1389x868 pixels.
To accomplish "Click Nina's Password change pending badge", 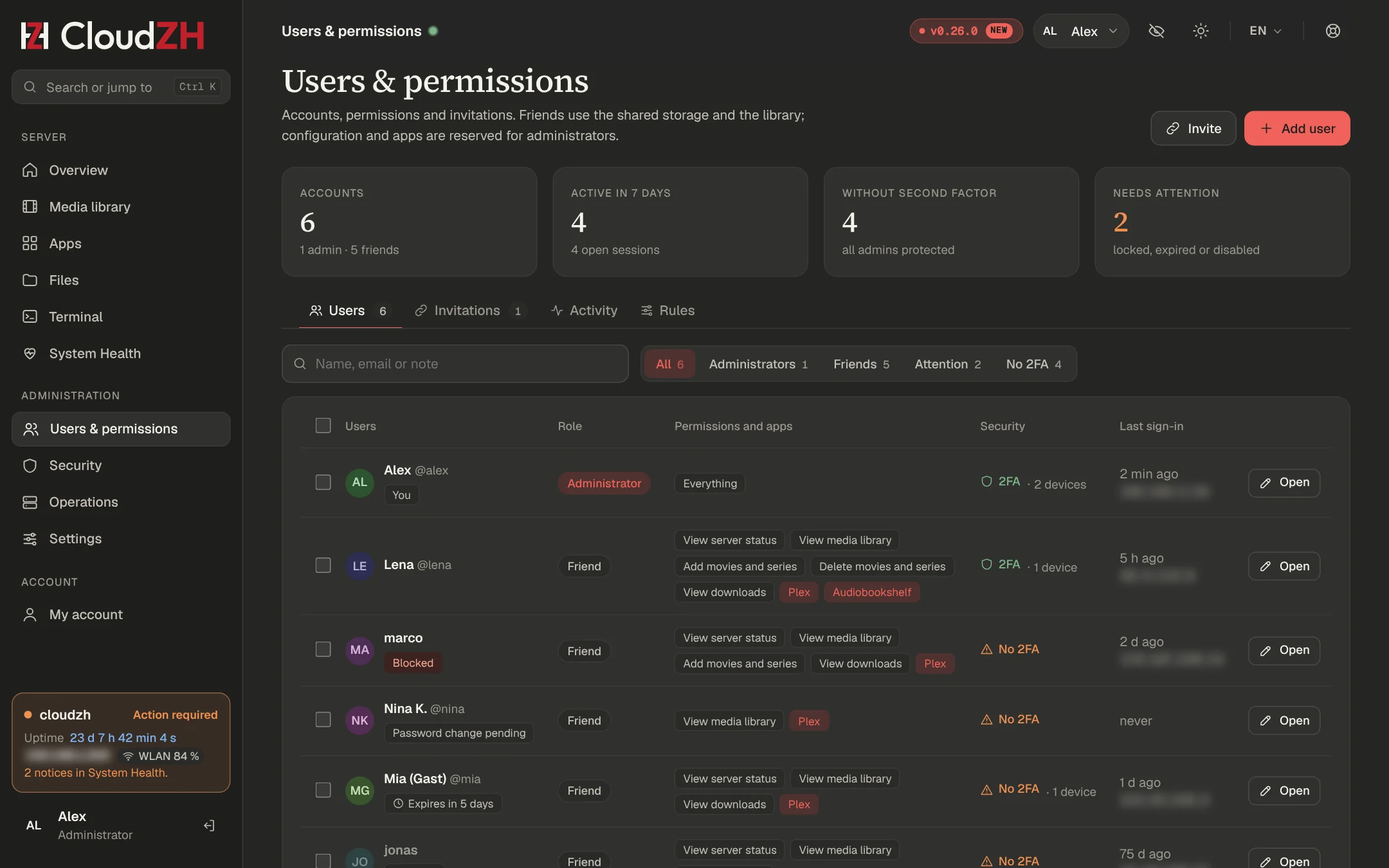I will pyautogui.click(x=459, y=733).
